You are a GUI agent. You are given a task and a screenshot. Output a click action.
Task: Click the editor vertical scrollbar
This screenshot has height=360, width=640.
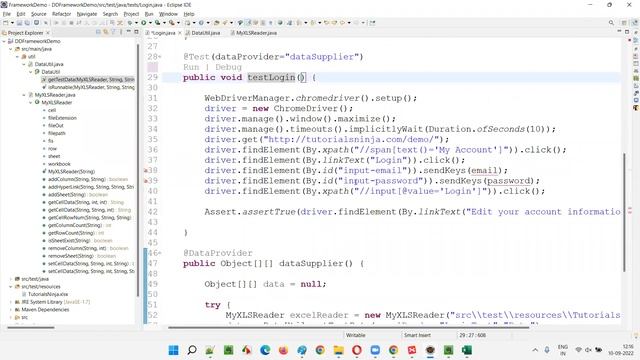coord(624,212)
